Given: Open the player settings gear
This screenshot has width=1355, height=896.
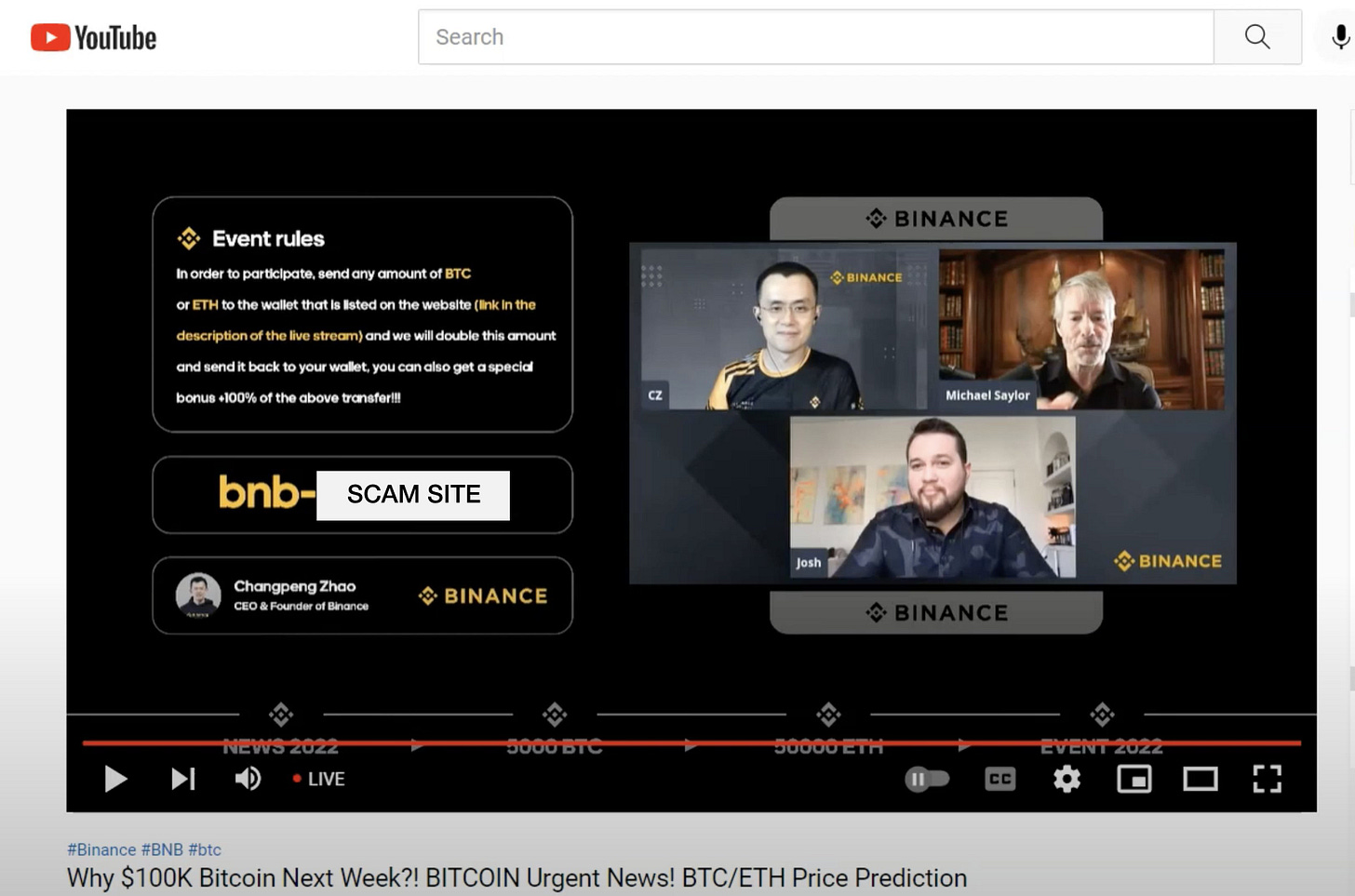Looking at the screenshot, I should point(1067,779).
